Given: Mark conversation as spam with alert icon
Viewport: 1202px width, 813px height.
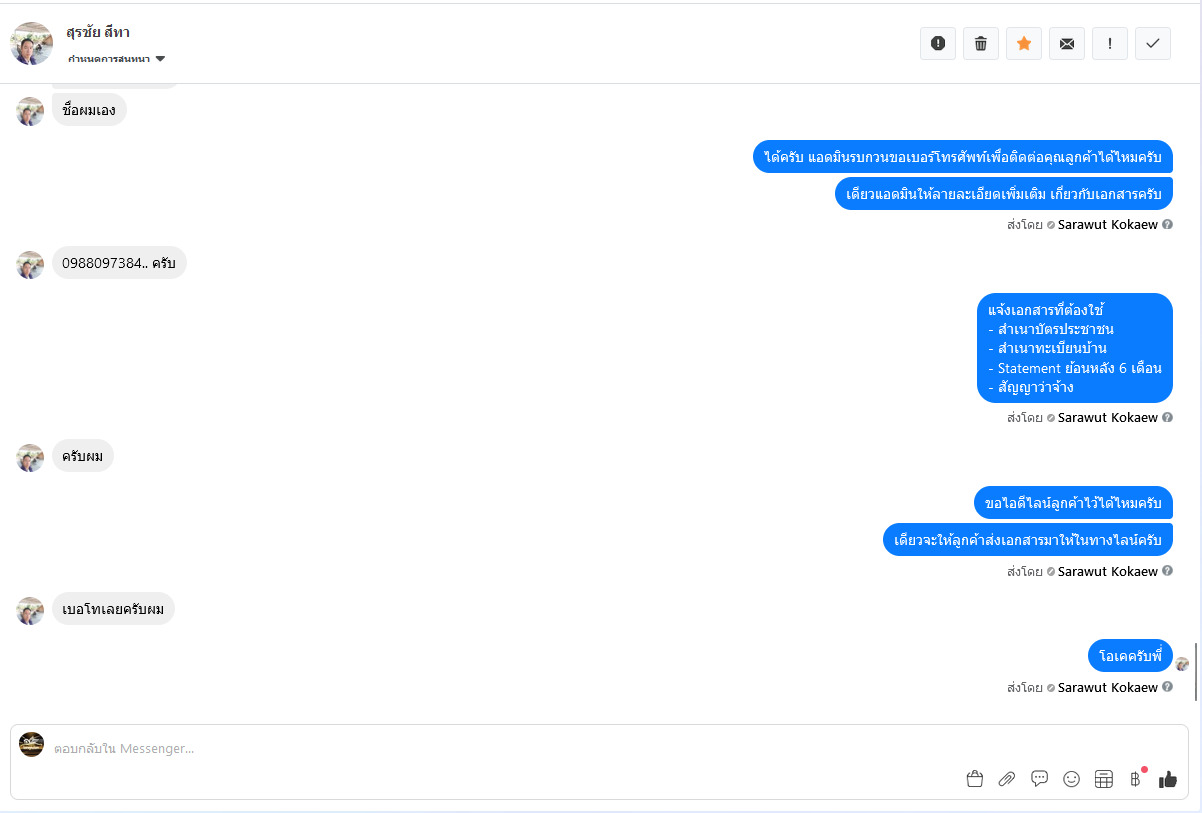Looking at the screenshot, I should click(938, 43).
